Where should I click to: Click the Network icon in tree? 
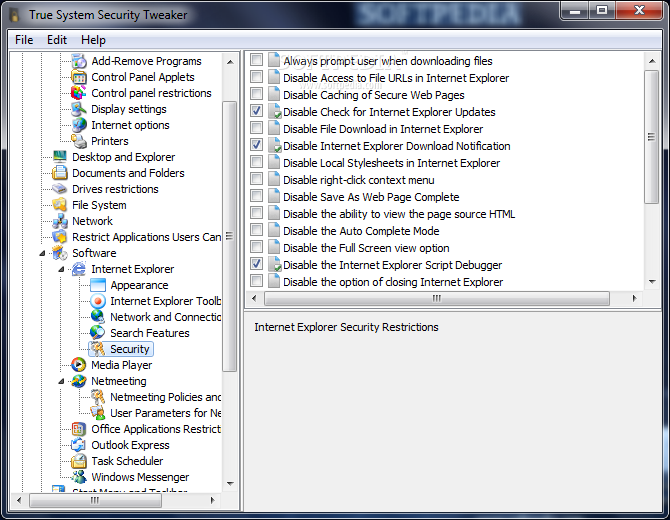tap(60, 221)
